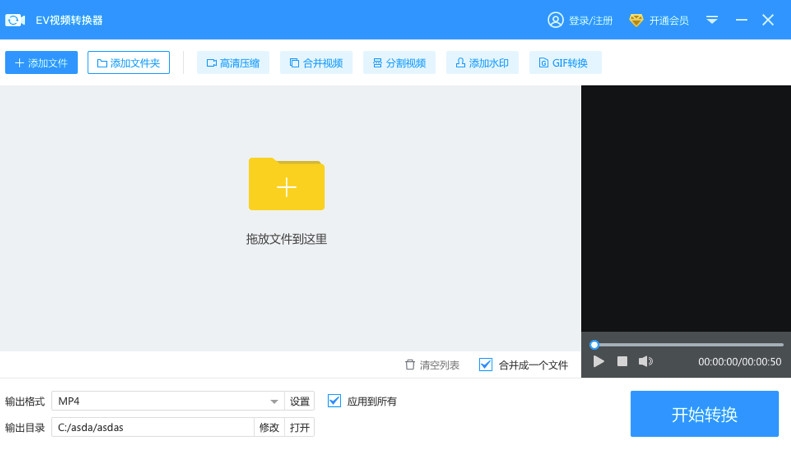This screenshot has width=791, height=449.
Task: Click the 开通会员 diamond icon
Action: pyautogui.click(x=636, y=20)
